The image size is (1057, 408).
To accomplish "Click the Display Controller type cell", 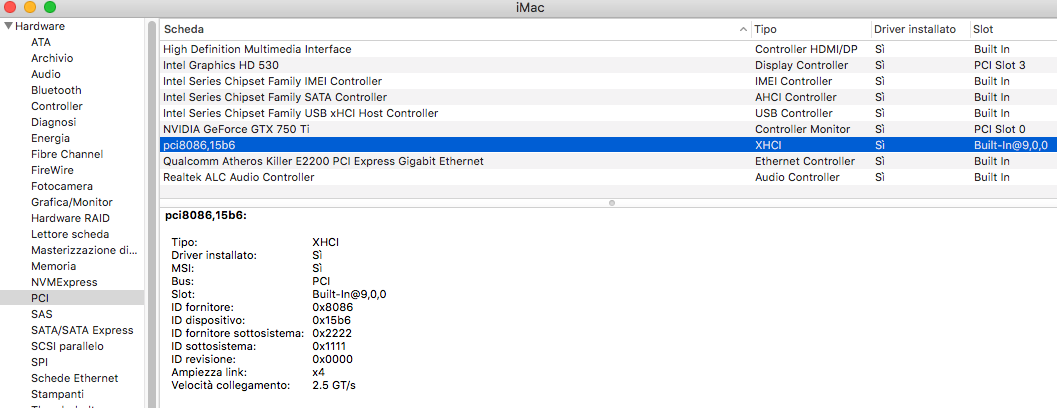I will pos(802,65).
